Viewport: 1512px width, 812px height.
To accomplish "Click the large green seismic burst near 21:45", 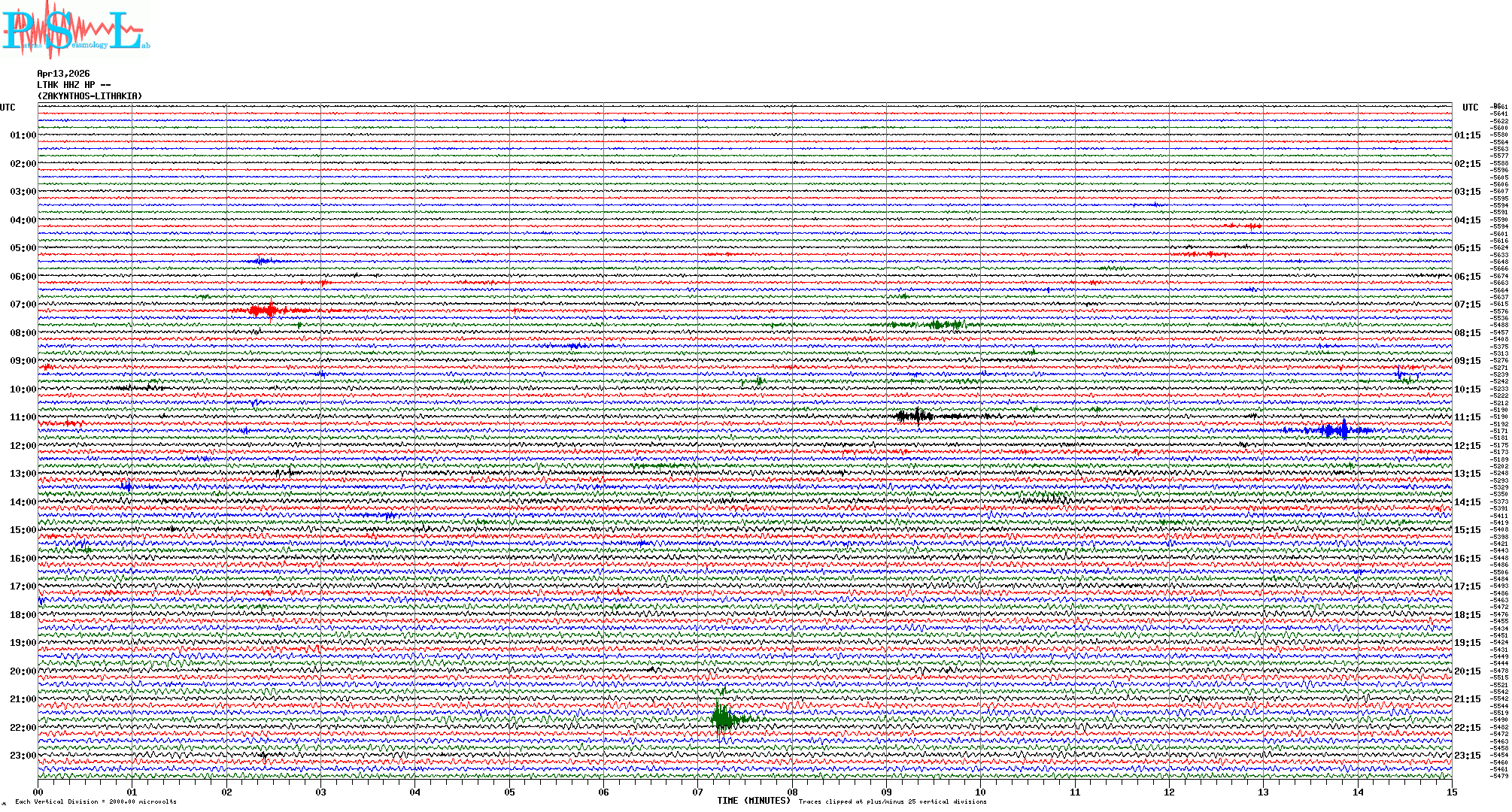I will 723,719.
